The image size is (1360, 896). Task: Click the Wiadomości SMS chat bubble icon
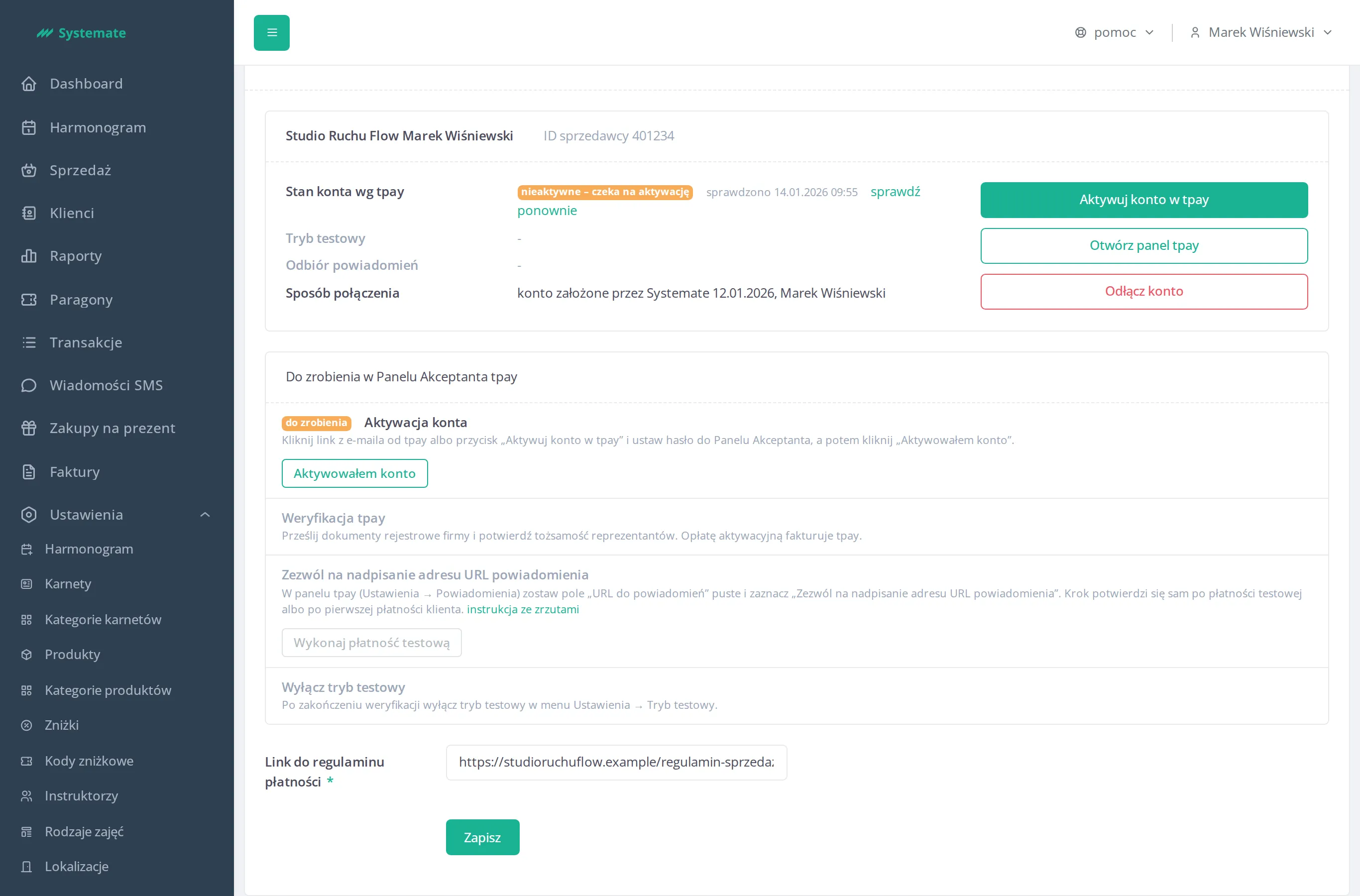point(28,385)
